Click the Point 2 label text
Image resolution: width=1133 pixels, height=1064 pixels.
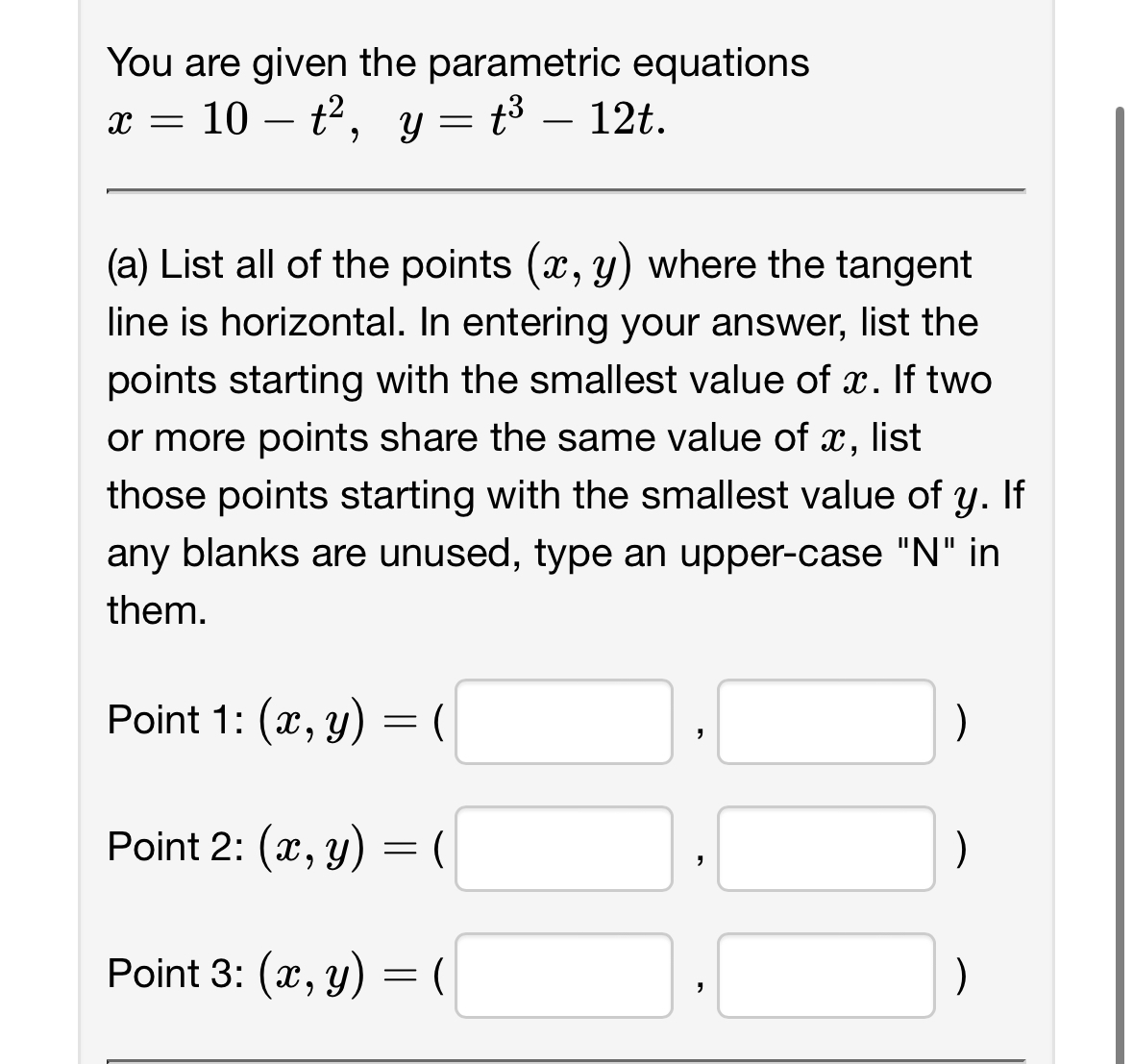[x=173, y=846]
